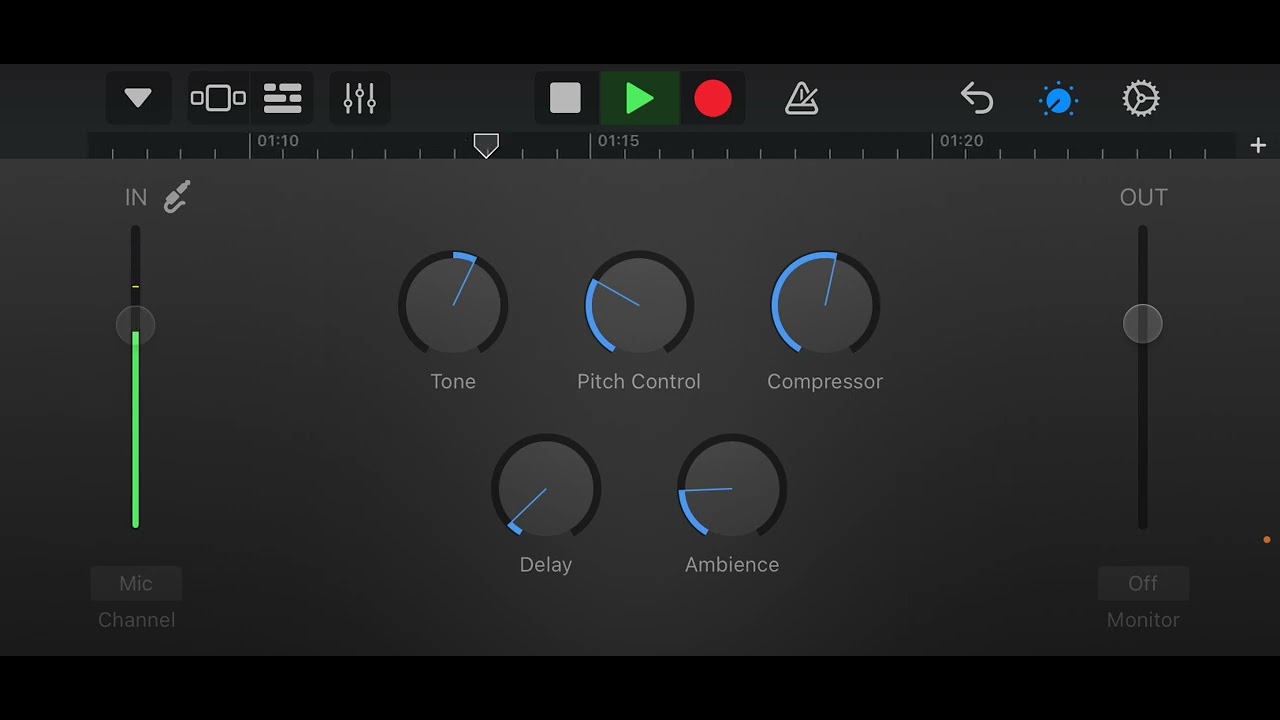Undo the last action
This screenshot has width=1280, height=720.
point(976,98)
